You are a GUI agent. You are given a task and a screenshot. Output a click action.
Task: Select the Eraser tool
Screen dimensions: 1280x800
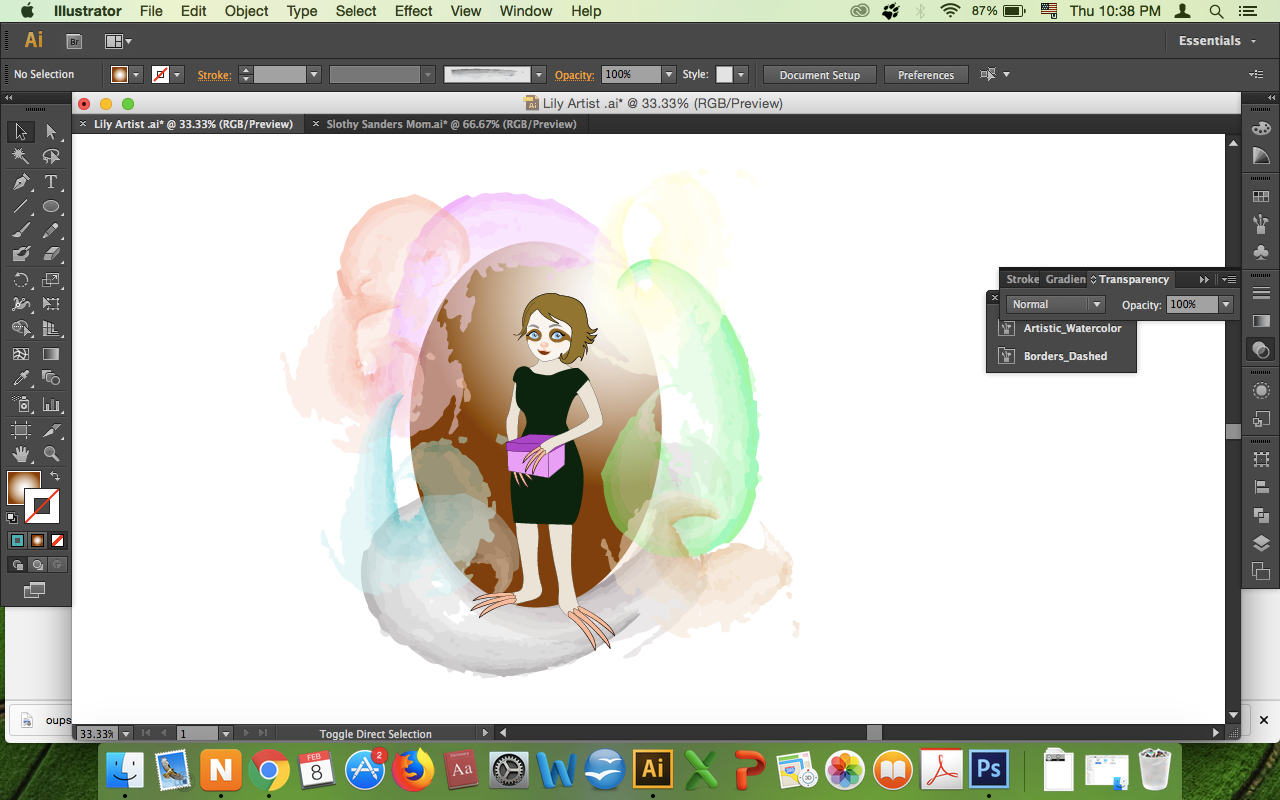coord(51,254)
